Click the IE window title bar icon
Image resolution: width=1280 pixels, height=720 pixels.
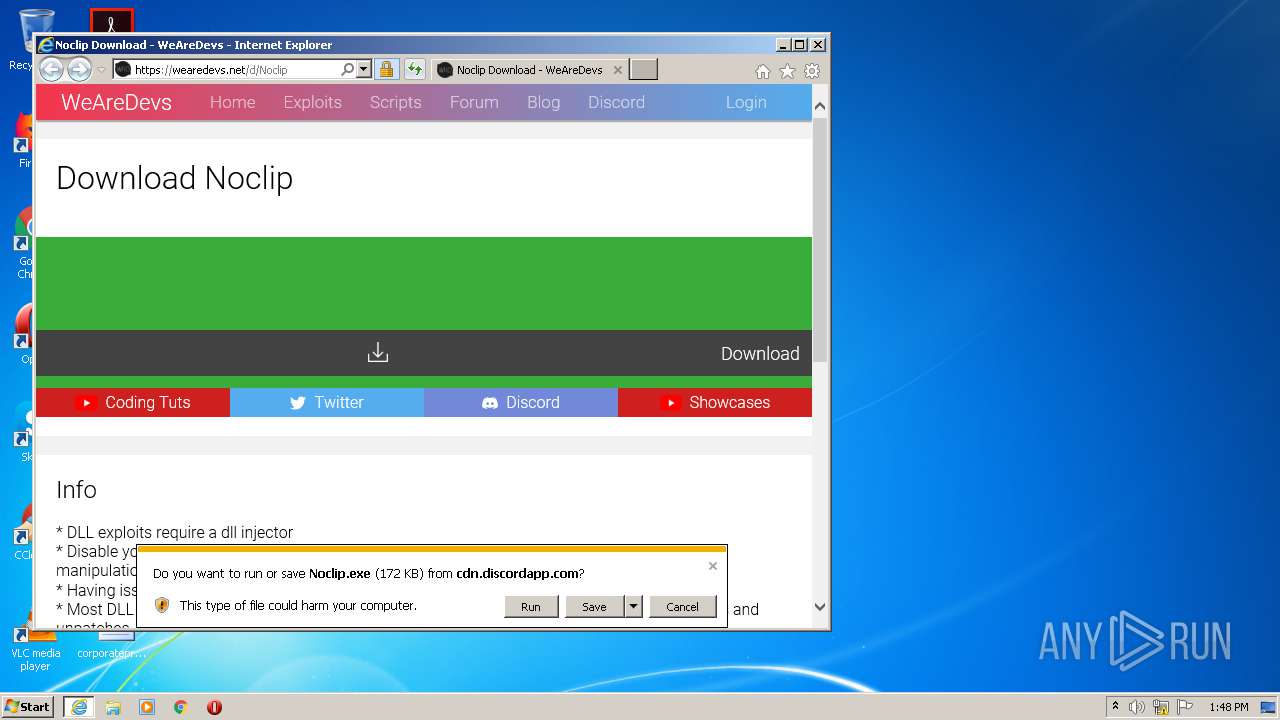[45, 44]
